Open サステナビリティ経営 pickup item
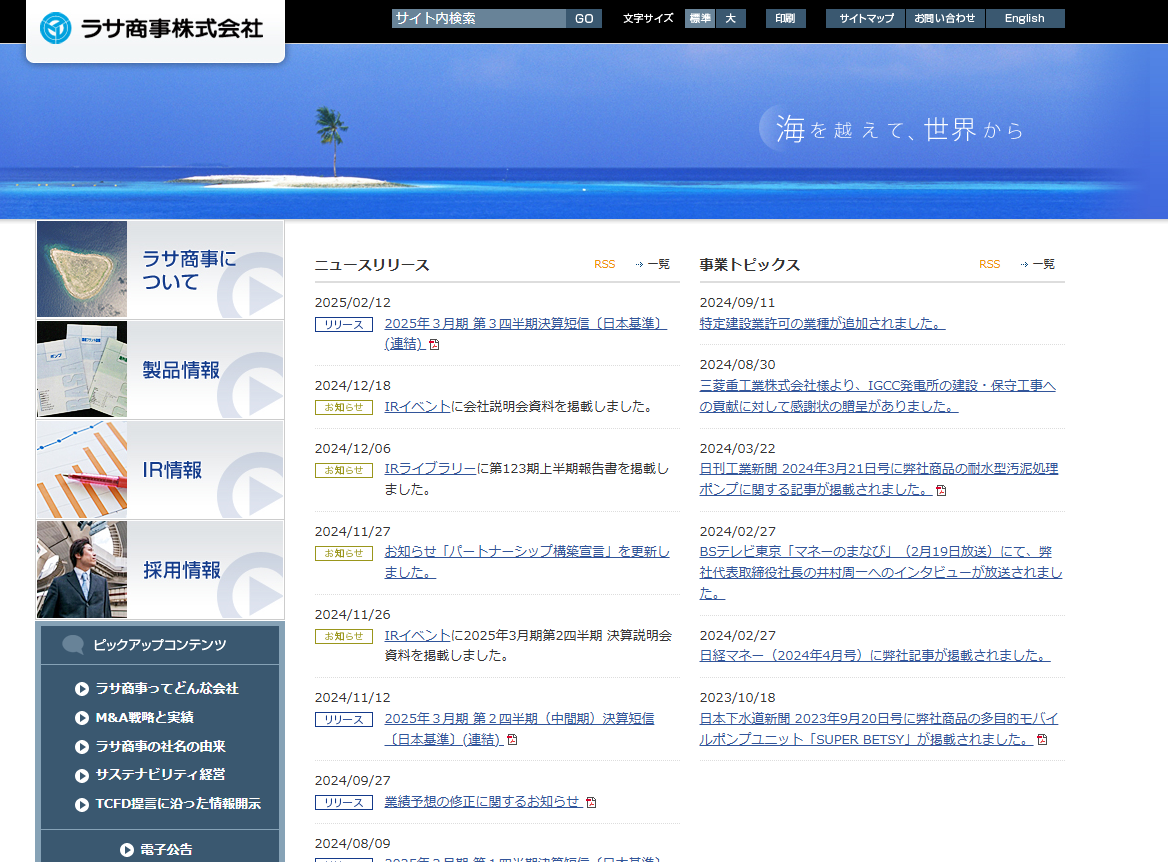Image resolution: width=1168 pixels, height=862 pixels. (160, 775)
